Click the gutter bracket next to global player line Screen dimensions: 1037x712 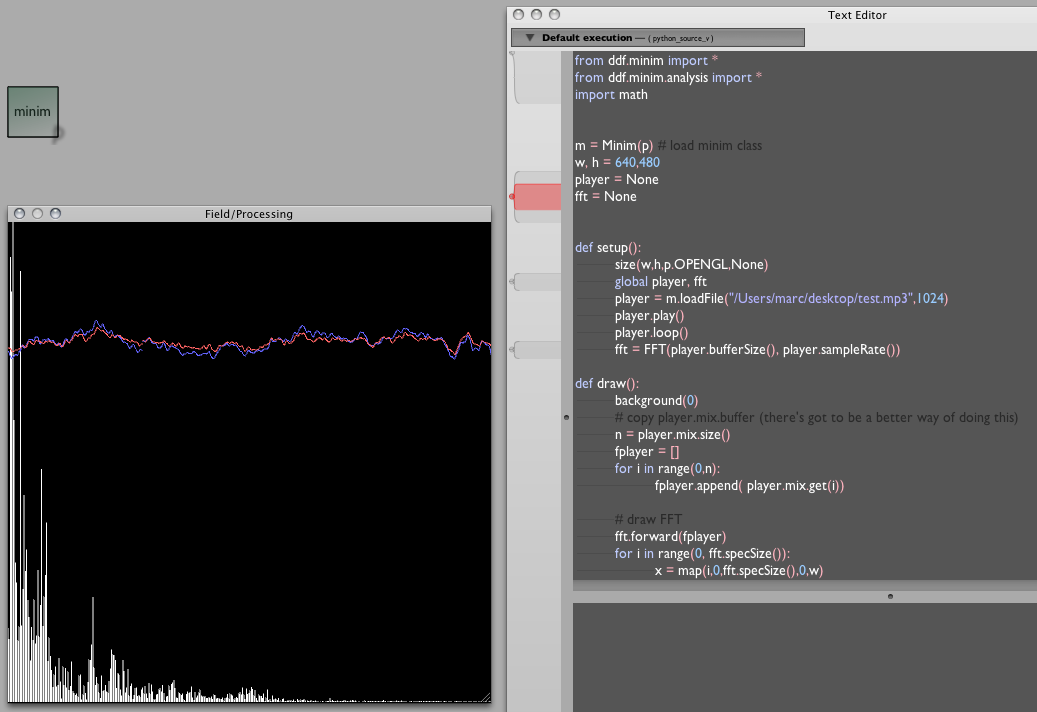pos(540,282)
